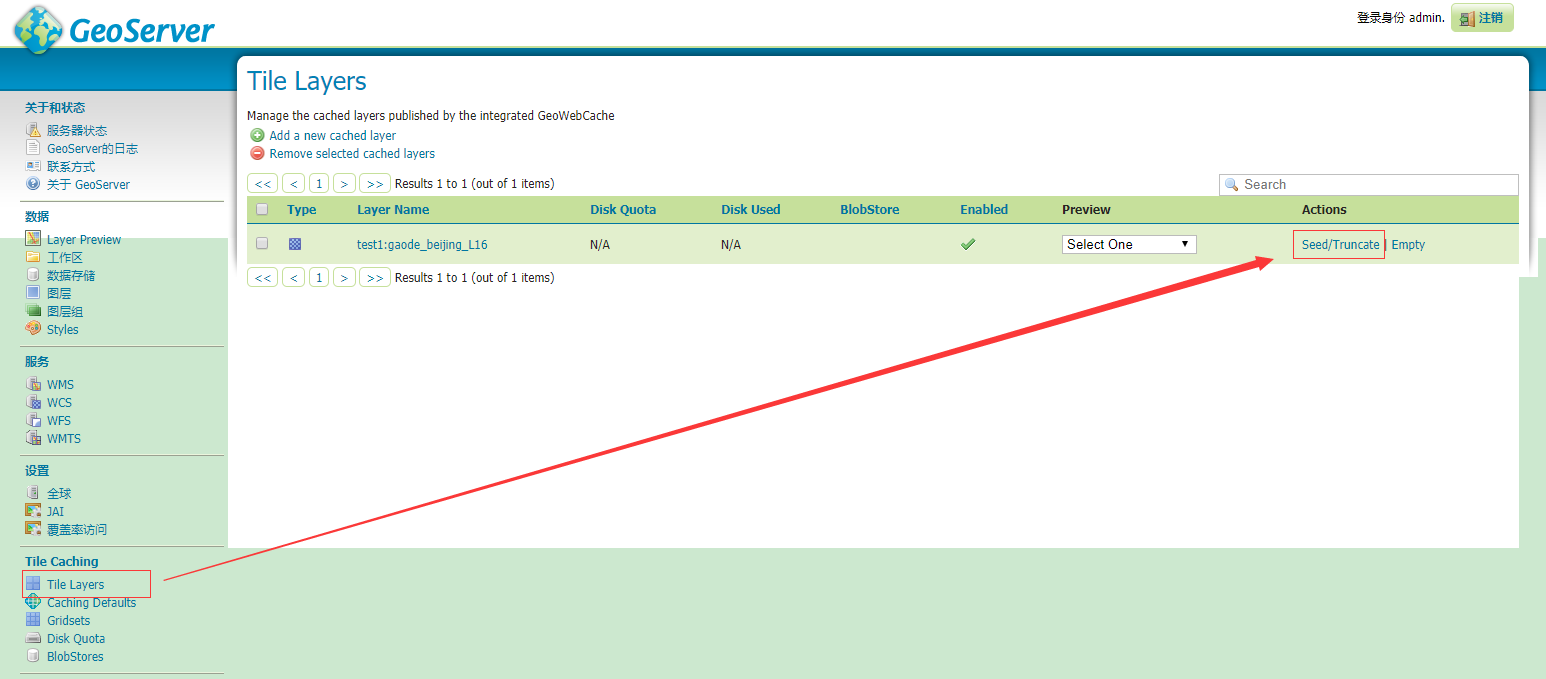Click Empty action for gaode_beijing_L16

[1408, 244]
